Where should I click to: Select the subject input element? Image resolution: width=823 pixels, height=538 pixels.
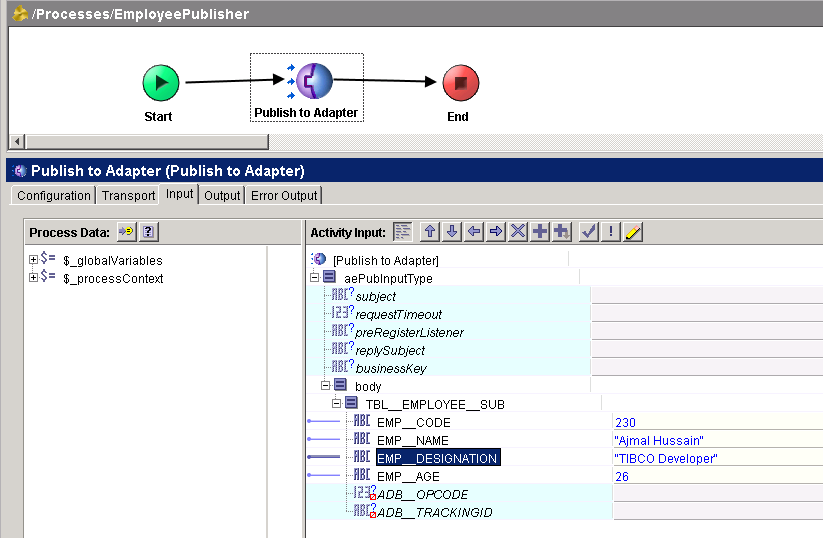point(376,297)
